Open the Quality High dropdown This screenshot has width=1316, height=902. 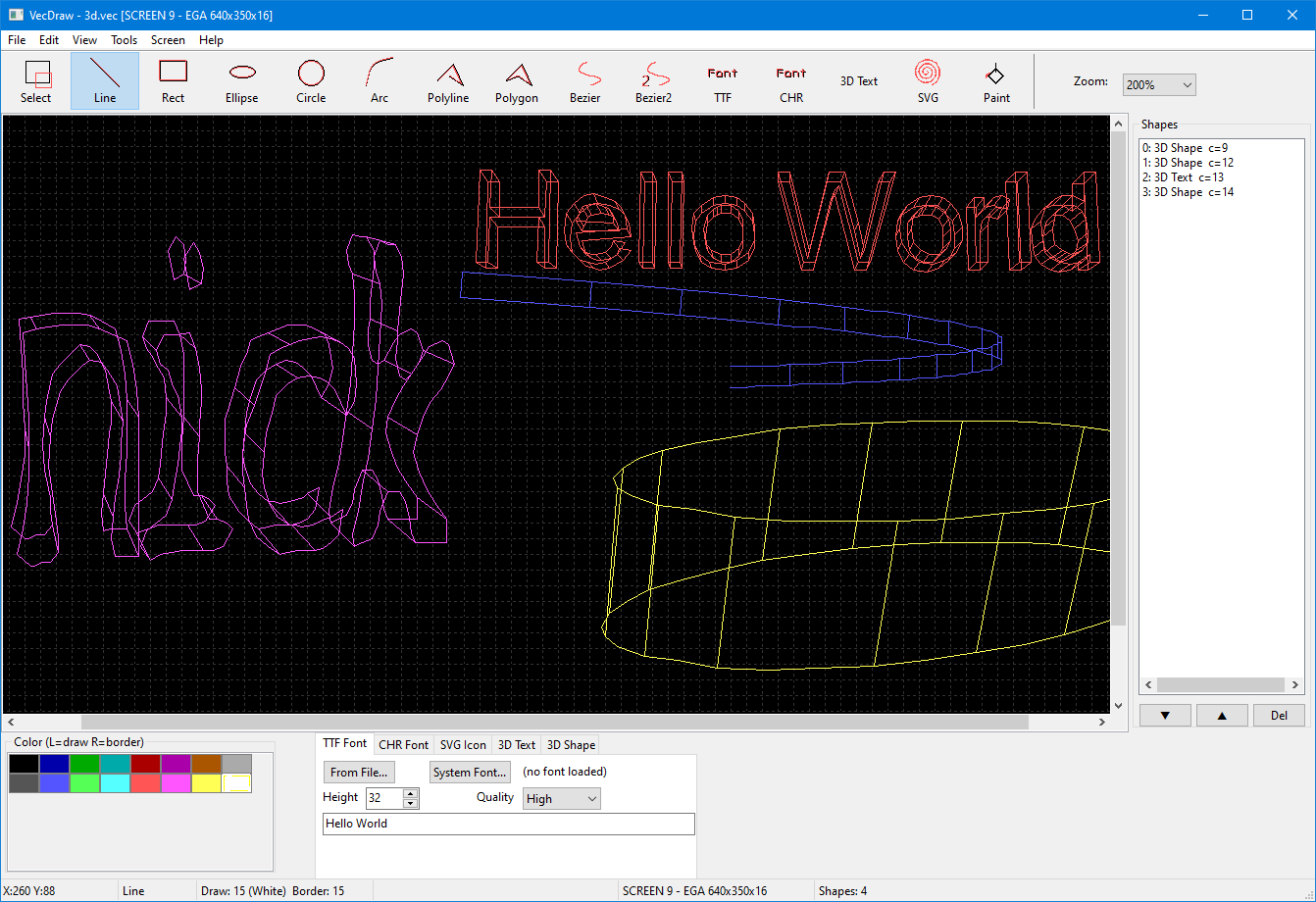coord(562,799)
